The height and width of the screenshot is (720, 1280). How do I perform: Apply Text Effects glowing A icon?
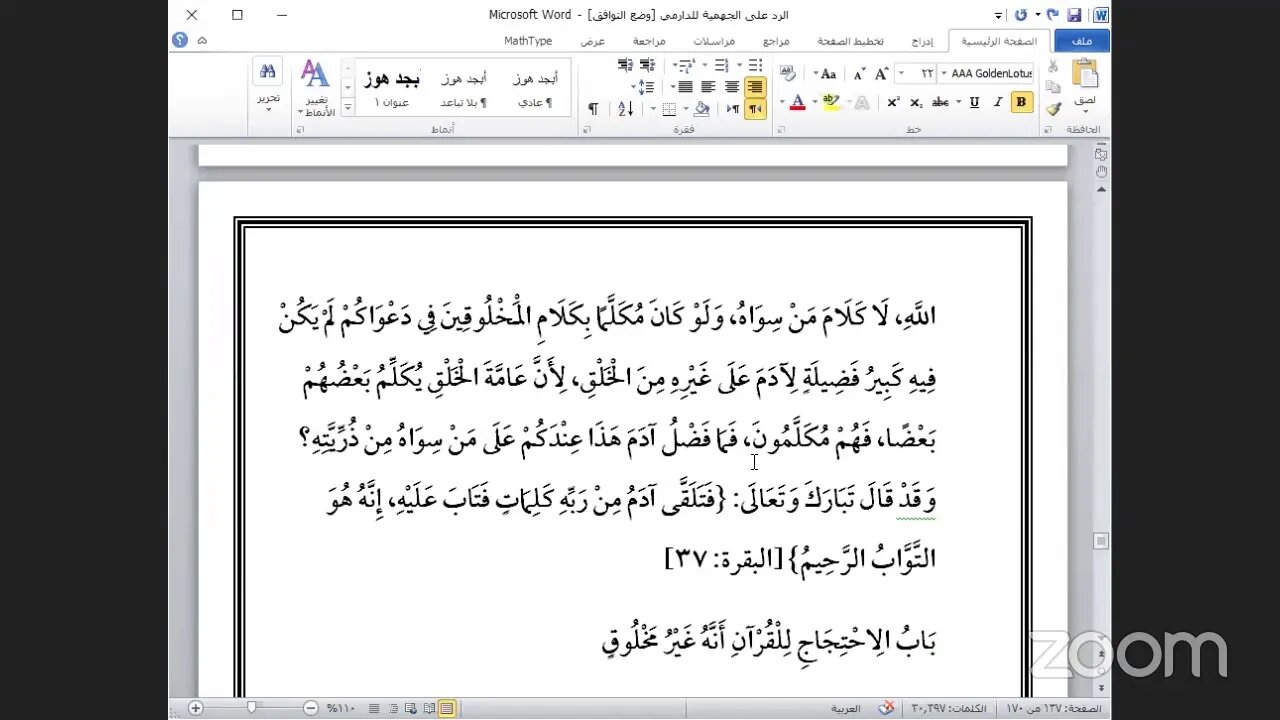pyautogui.click(x=861, y=102)
